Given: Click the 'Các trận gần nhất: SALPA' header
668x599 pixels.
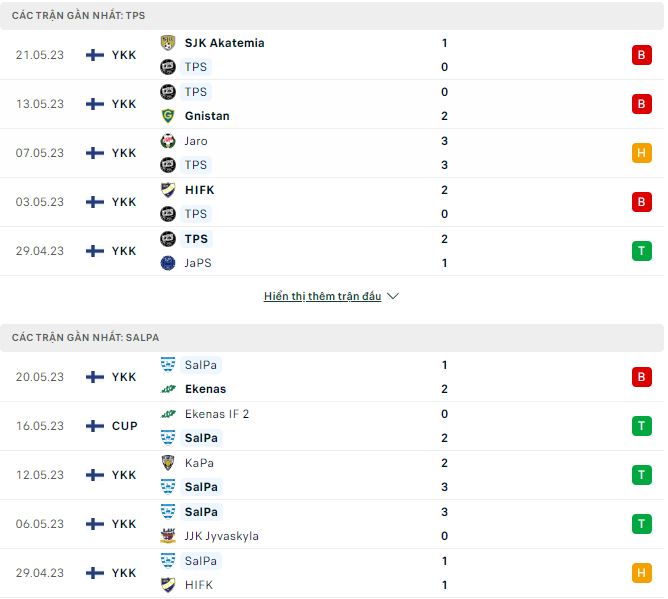Looking at the screenshot, I should (x=86, y=338).
